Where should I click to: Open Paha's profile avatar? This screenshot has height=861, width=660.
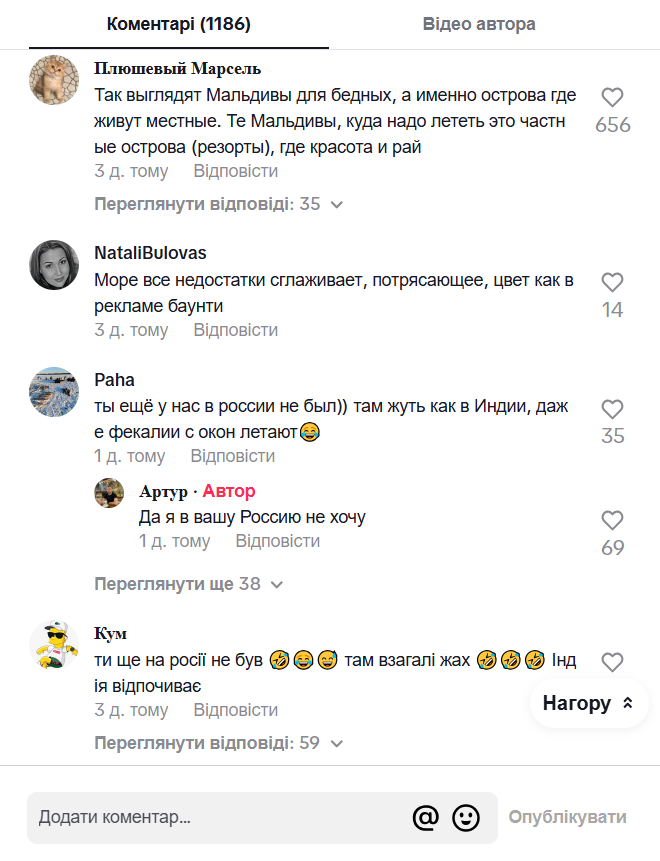point(54,391)
